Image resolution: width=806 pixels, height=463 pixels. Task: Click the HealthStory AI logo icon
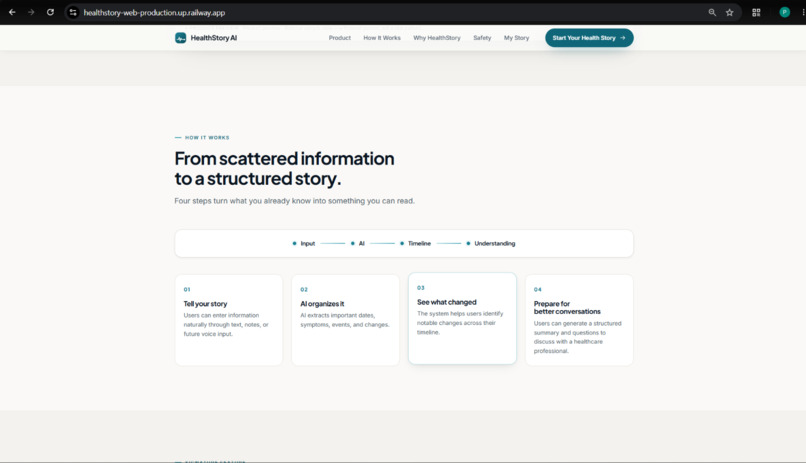point(180,38)
